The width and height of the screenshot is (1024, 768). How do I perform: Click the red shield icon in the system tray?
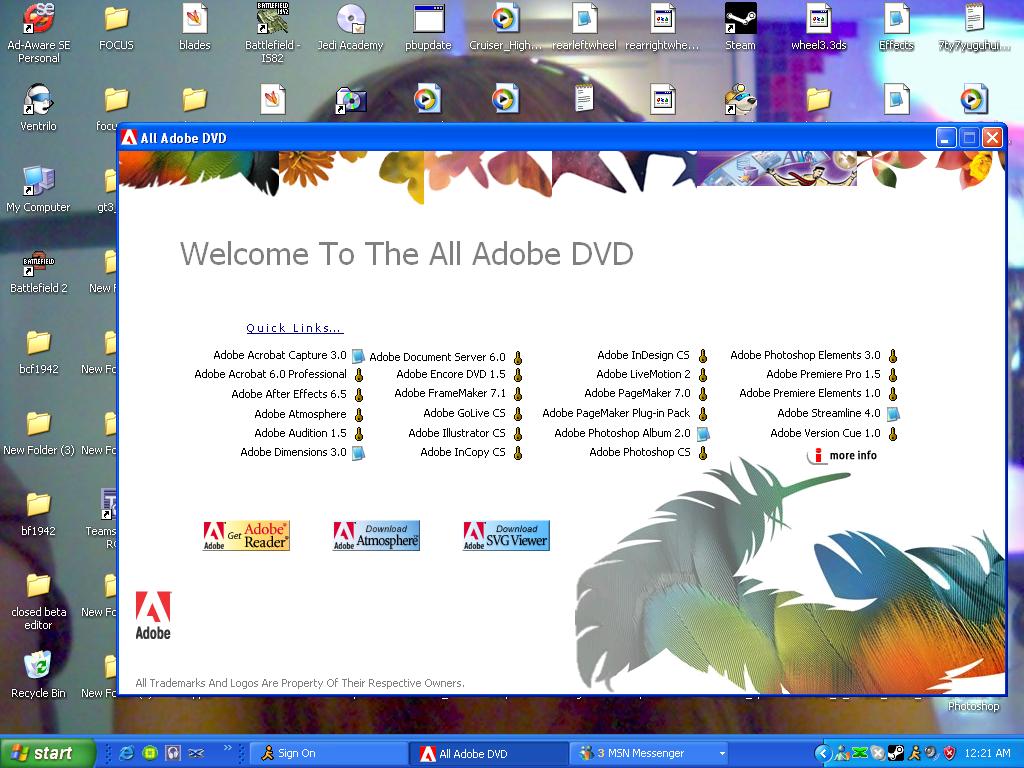950,753
